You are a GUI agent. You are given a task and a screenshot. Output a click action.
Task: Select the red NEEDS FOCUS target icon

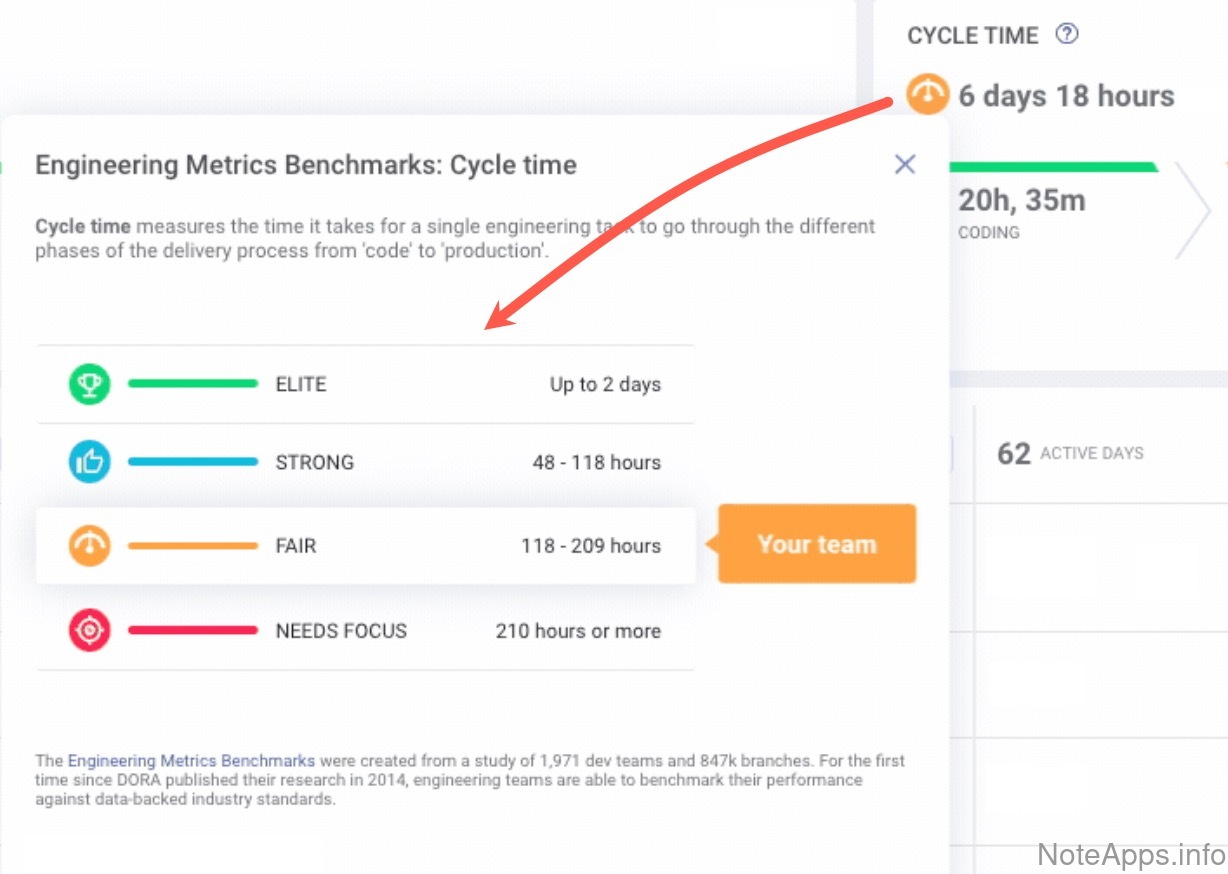[x=90, y=631]
